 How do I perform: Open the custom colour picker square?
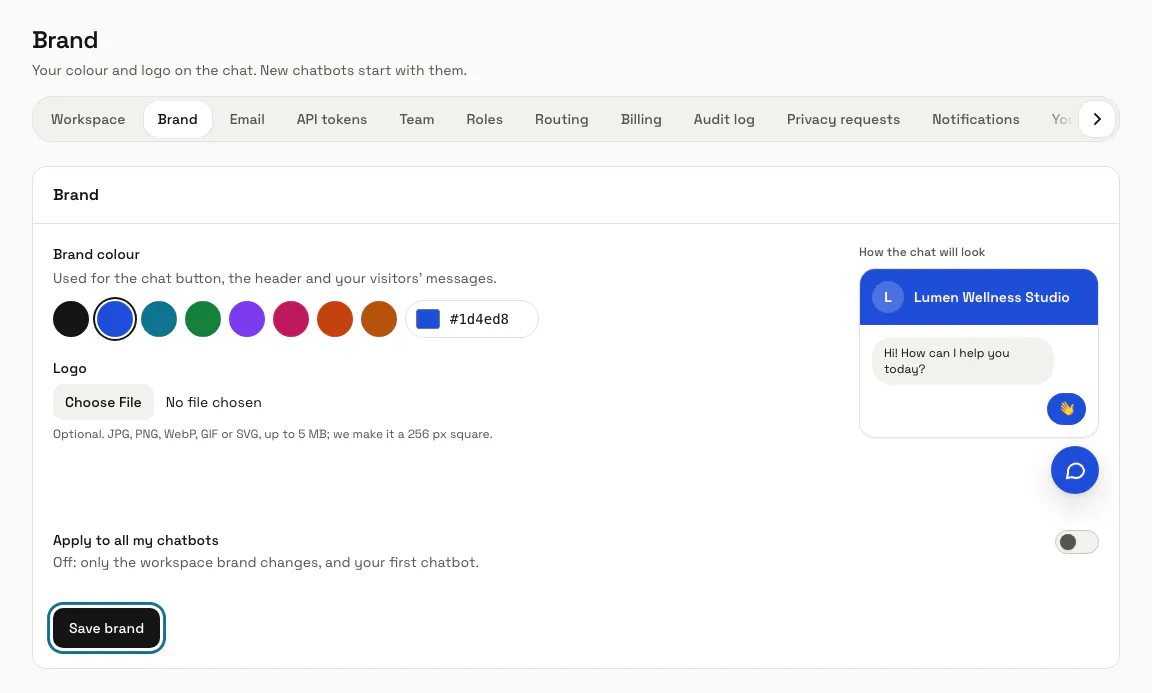point(428,319)
